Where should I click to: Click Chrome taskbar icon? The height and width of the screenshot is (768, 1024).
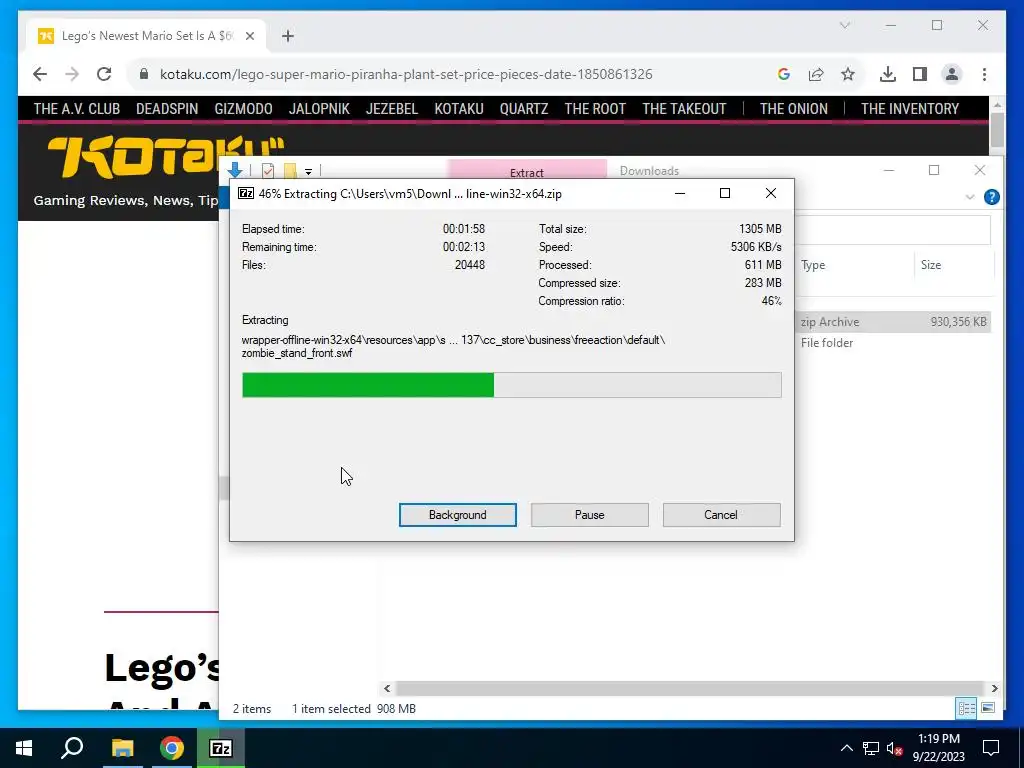[x=172, y=748]
